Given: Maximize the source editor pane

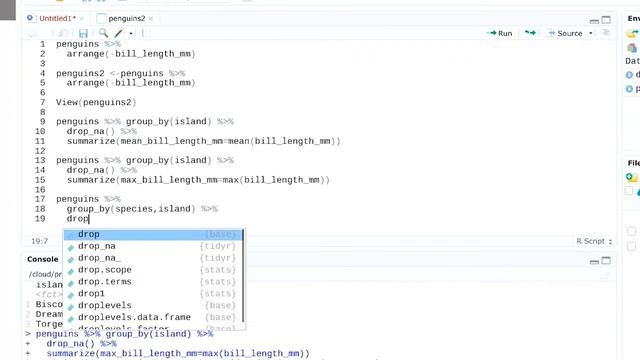Looking at the screenshot, I should 607,20.
